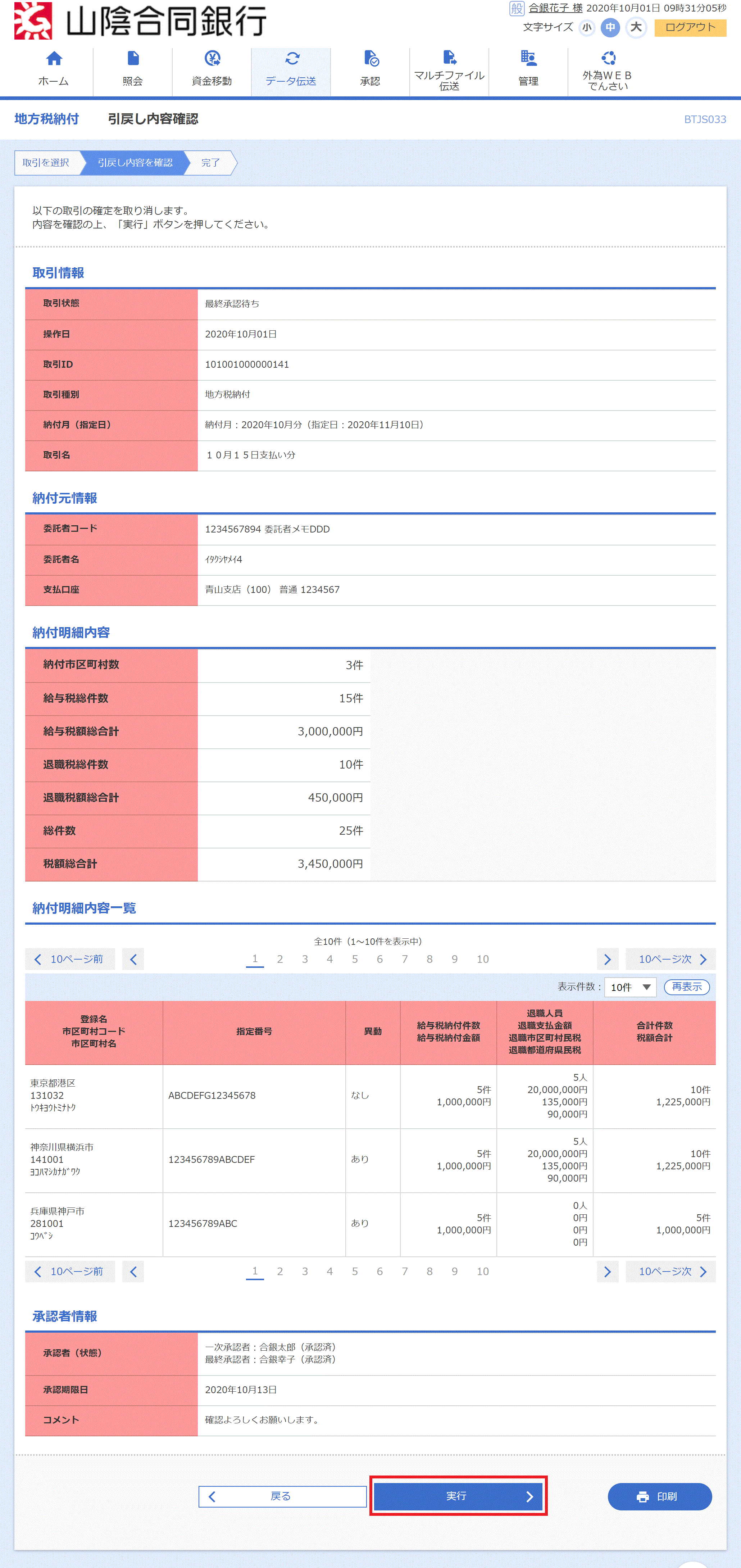Click the 戻る back button
The width and height of the screenshot is (741, 1568).
point(282,1496)
